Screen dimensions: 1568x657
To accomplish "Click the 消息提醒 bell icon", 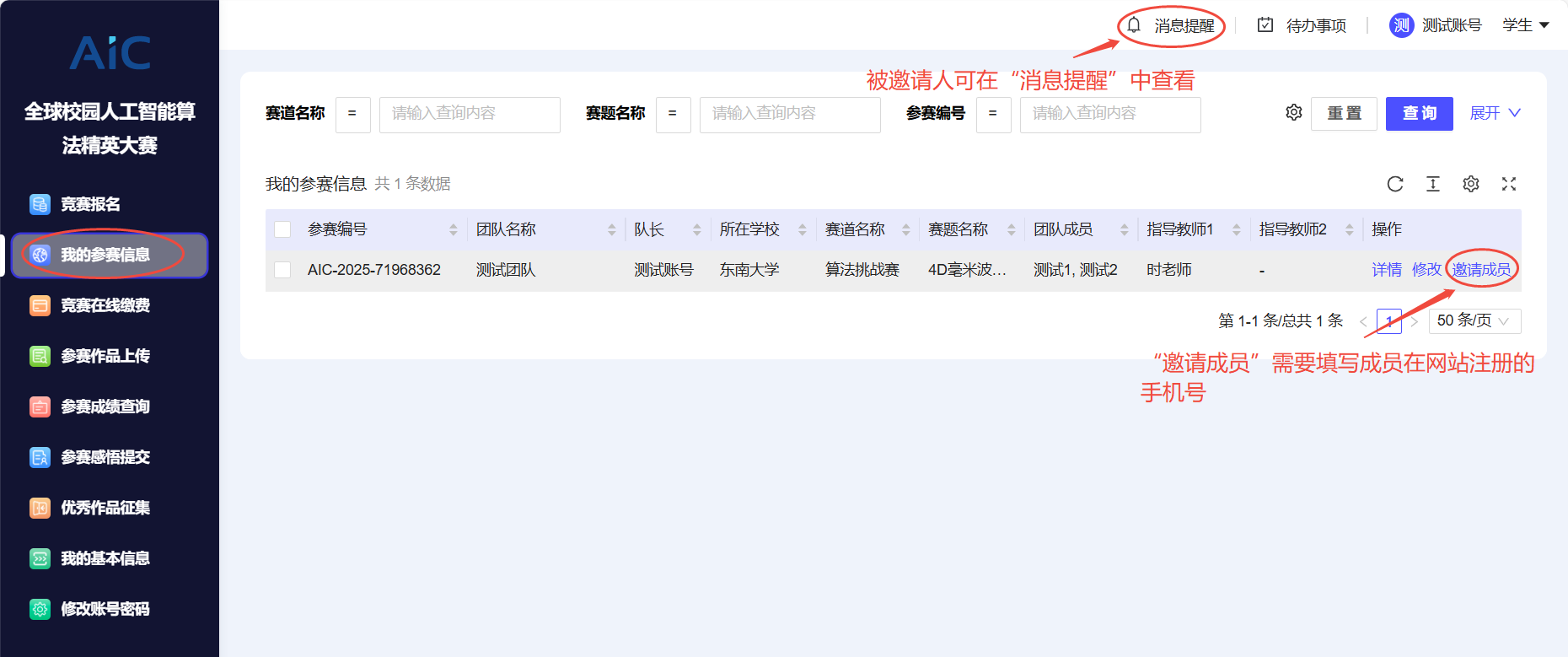I will pos(1135,25).
